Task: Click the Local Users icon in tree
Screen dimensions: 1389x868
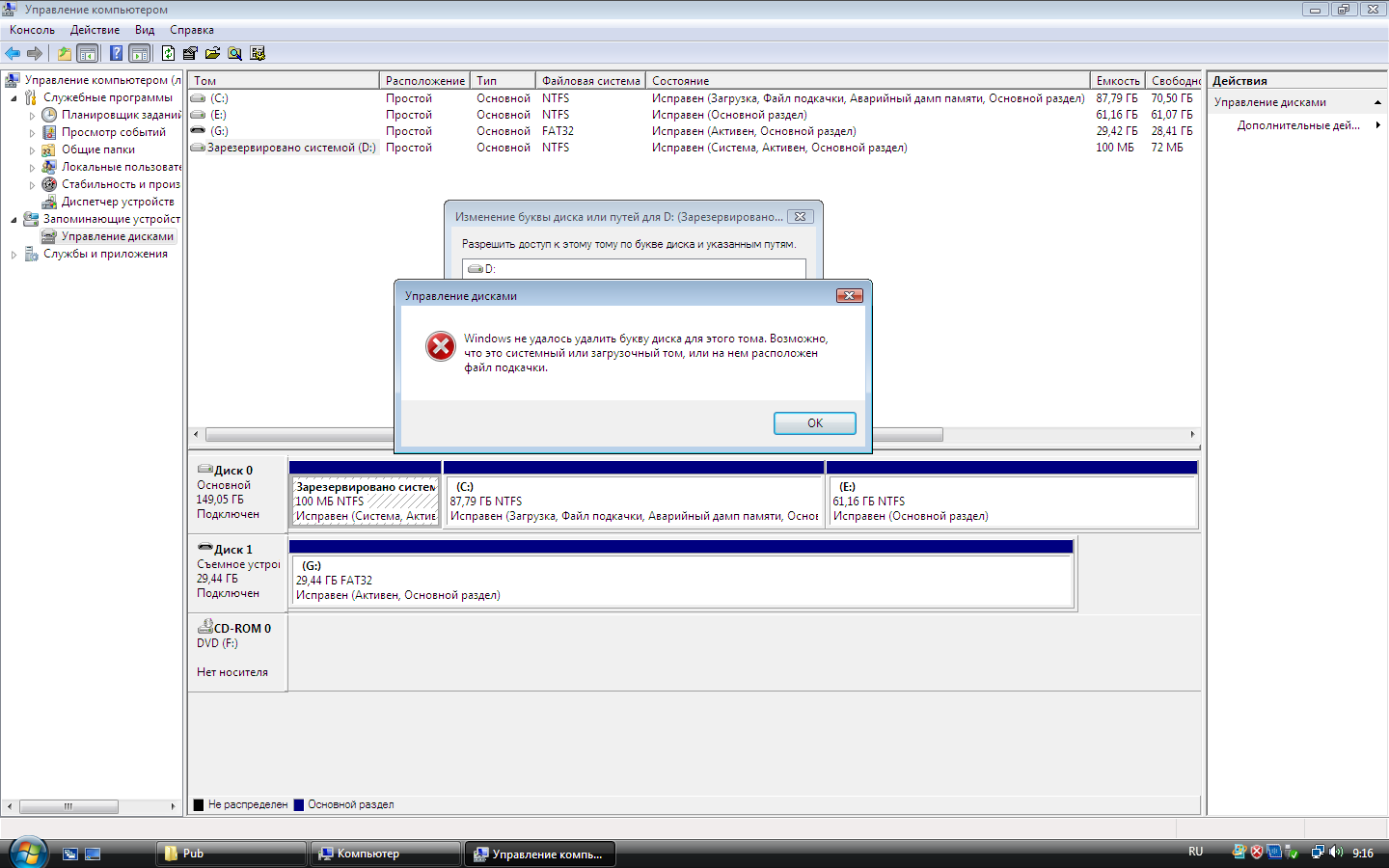Action: point(49,167)
